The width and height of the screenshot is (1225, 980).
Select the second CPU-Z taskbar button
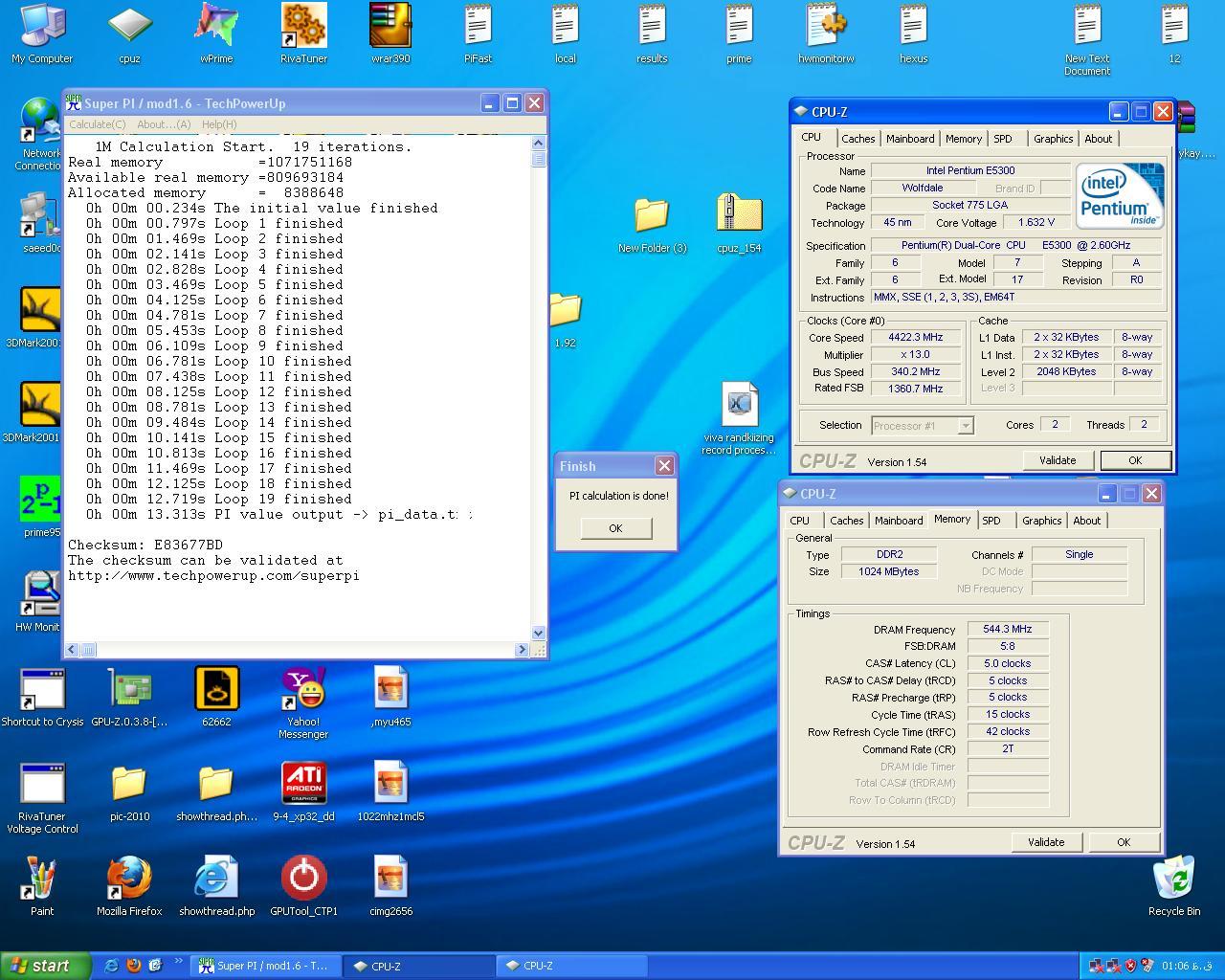pyautogui.click(x=570, y=966)
